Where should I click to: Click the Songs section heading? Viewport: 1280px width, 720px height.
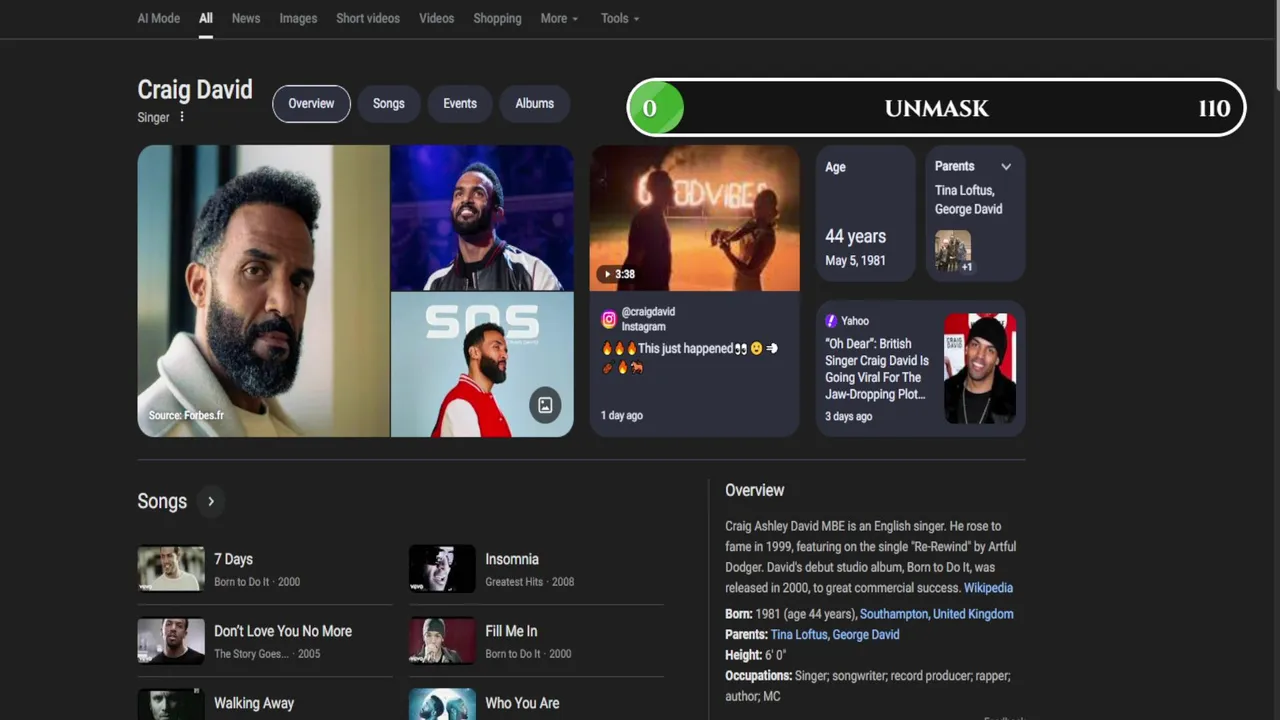pos(162,501)
